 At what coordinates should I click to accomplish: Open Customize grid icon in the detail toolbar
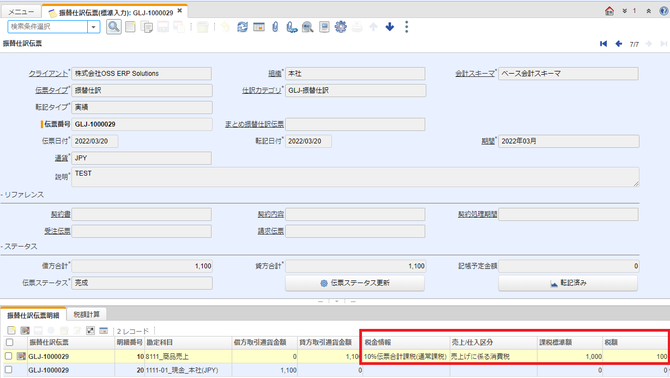[103, 331]
